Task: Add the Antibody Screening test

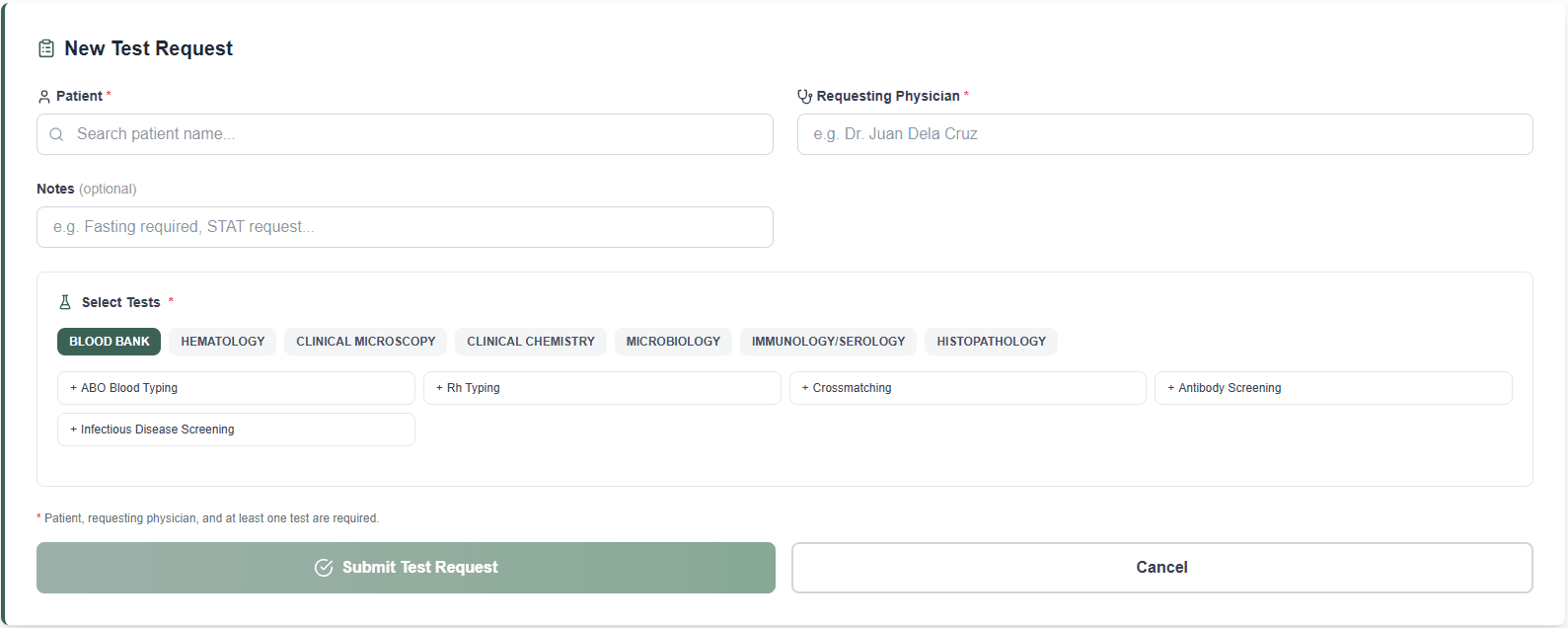Action: pos(1333,387)
